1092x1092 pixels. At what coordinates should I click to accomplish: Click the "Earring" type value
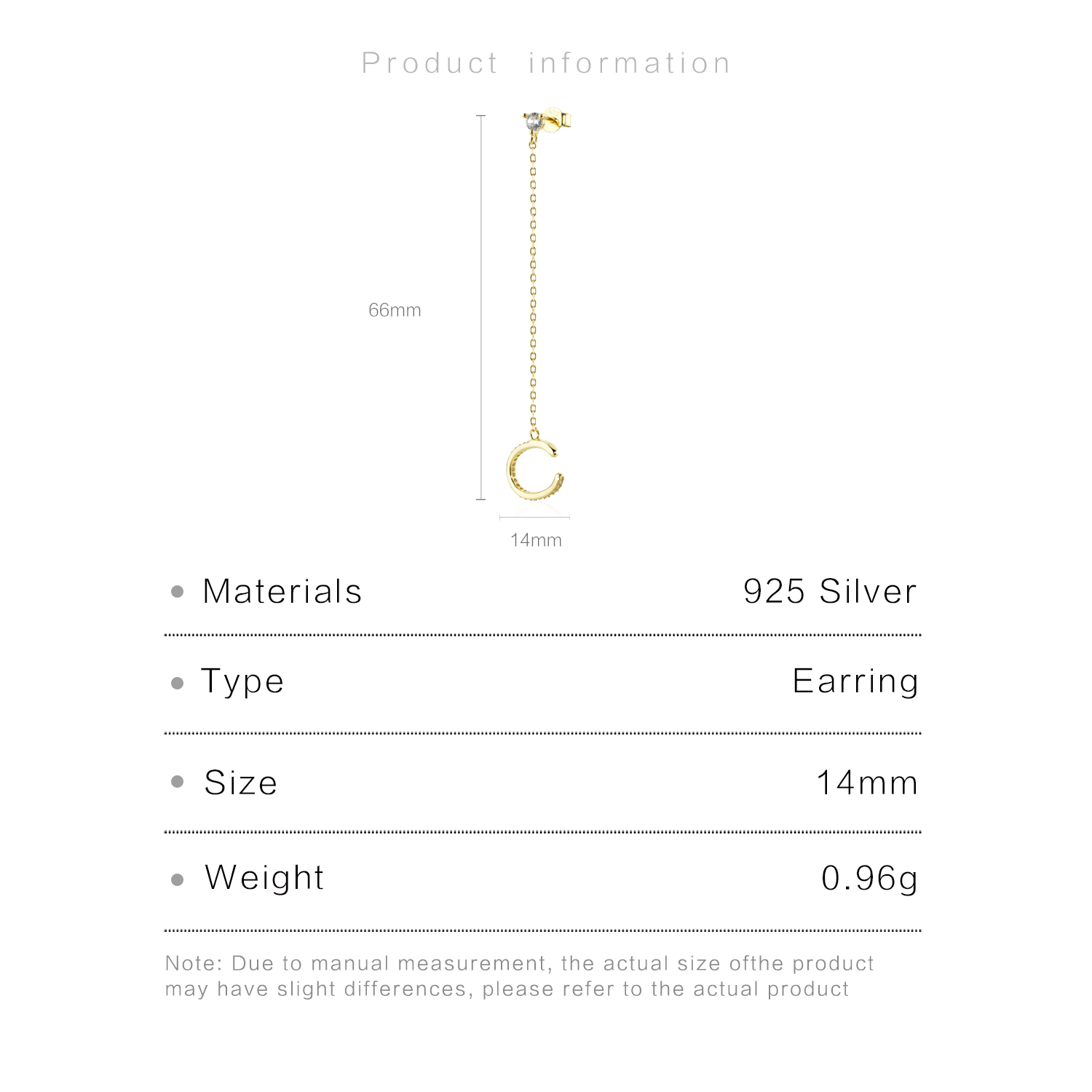pyautogui.click(x=855, y=682)
